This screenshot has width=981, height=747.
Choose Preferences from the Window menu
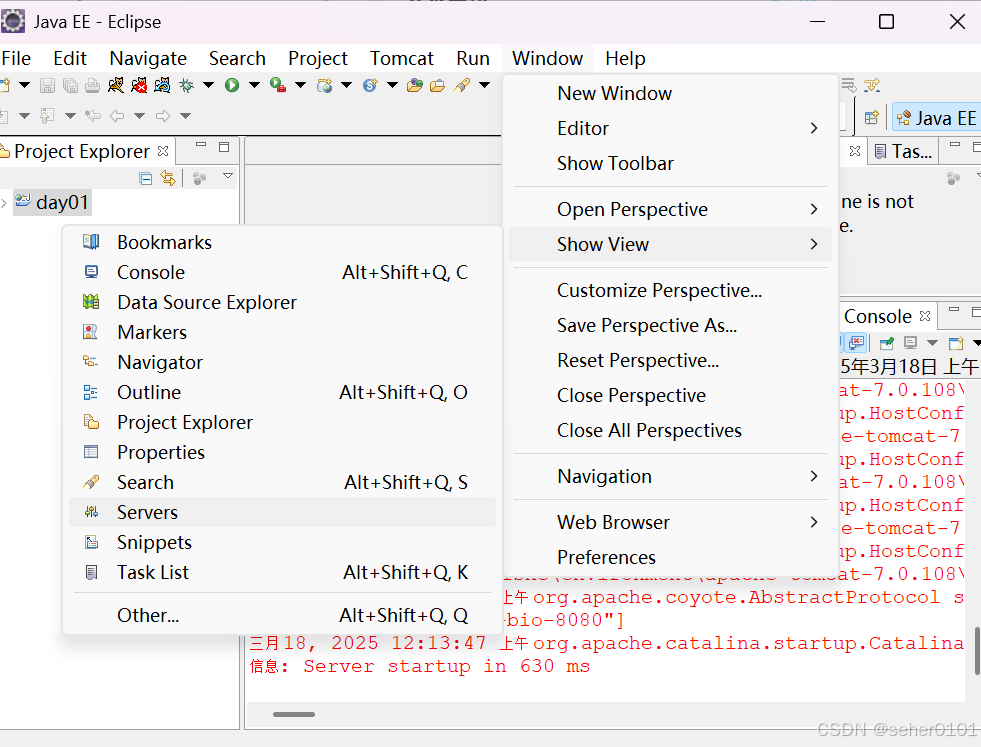(x=670, y=557)
